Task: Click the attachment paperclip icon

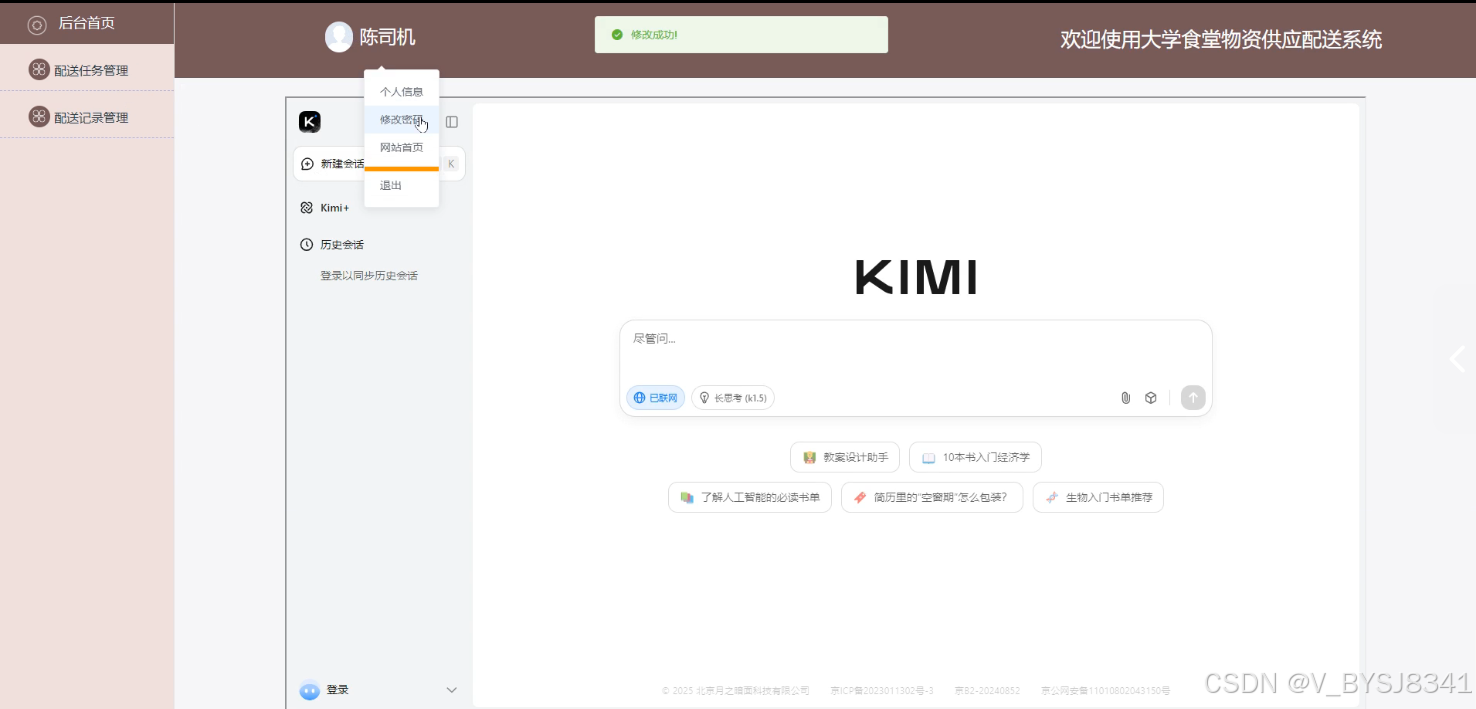Action: [x=1125, y=398]
